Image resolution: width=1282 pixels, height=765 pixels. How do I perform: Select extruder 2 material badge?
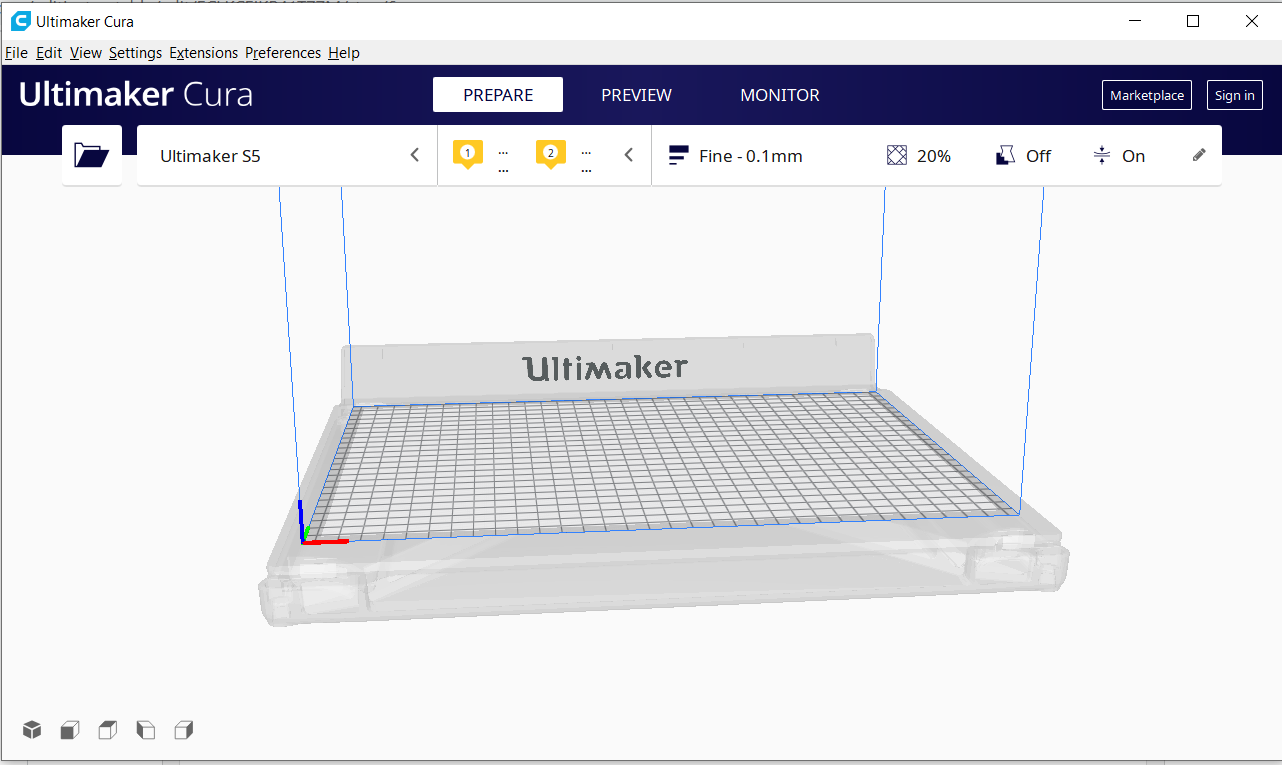[x=551, y=154]
